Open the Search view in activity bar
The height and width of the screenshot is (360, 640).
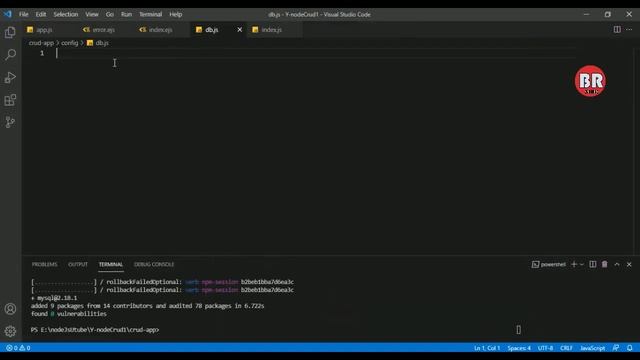click(10, 55)
